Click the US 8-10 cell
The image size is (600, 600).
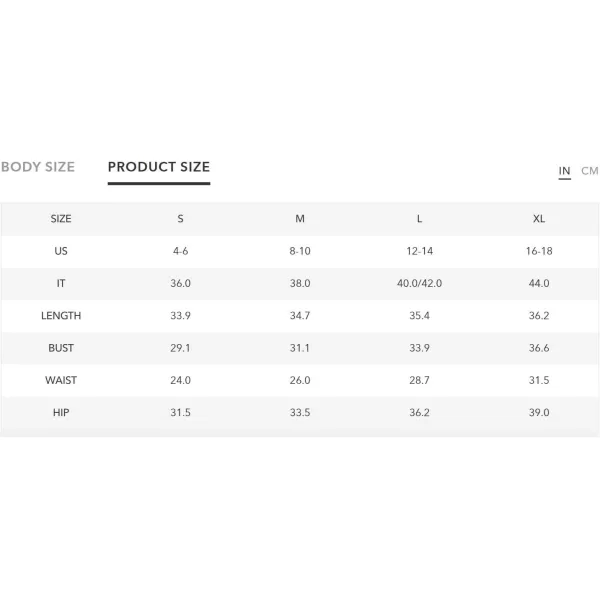[300, 251]
